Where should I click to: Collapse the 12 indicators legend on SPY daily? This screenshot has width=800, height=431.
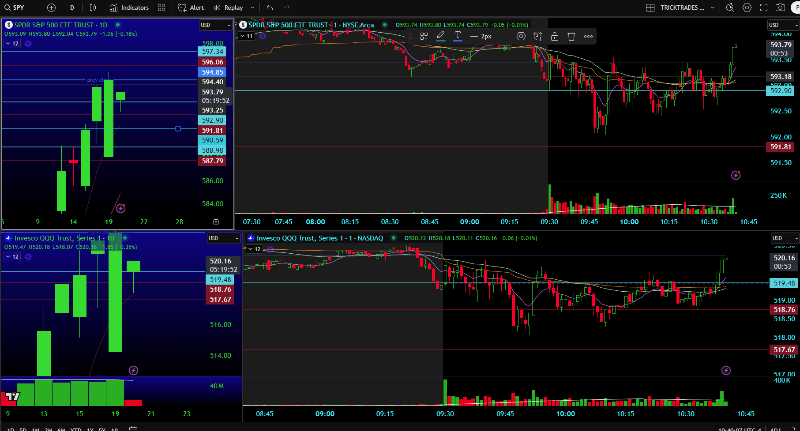pos(13,44)
